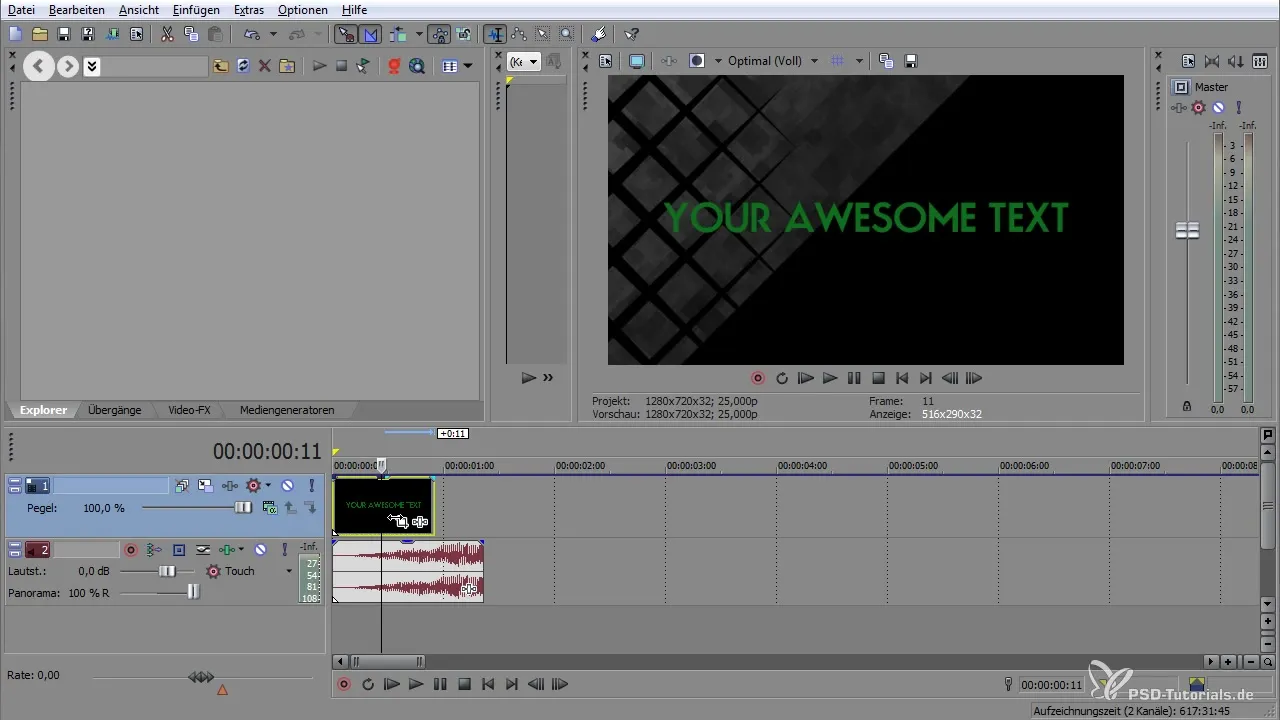
Task: Go back in the Explorer panel
Action: pyautogui.click(x=39, y=66)
